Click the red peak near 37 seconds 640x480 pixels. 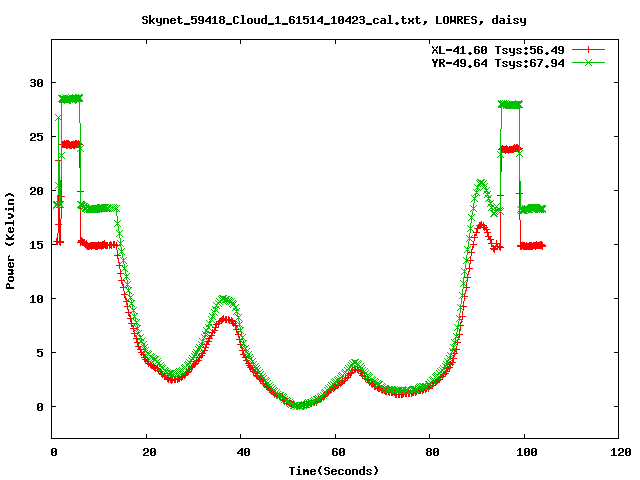(227, 320)
